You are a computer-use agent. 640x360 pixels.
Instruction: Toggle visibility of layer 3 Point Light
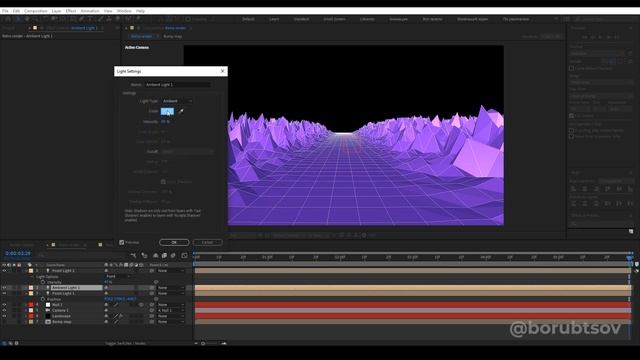pos(4,293)
